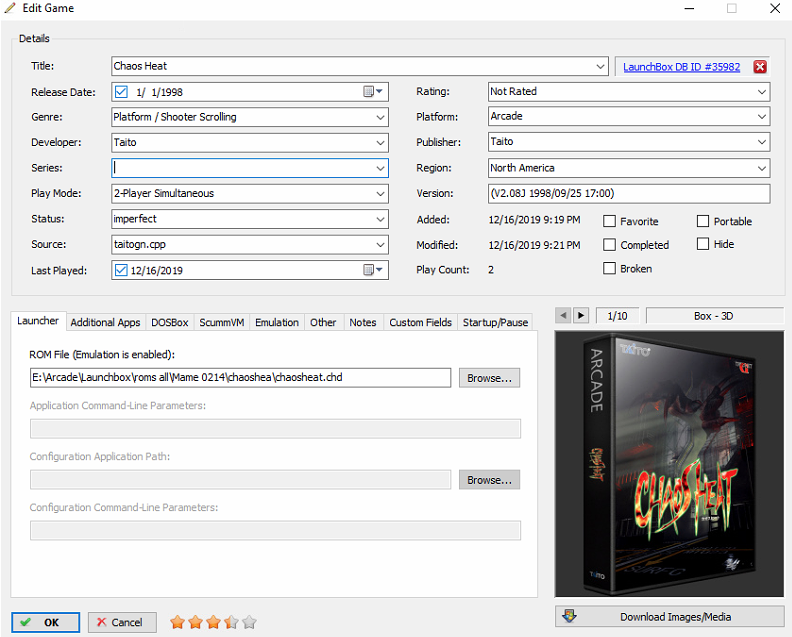Viewport: 792px width, 637px height.
Task: Set rating to one star
Action: point(177,622)
